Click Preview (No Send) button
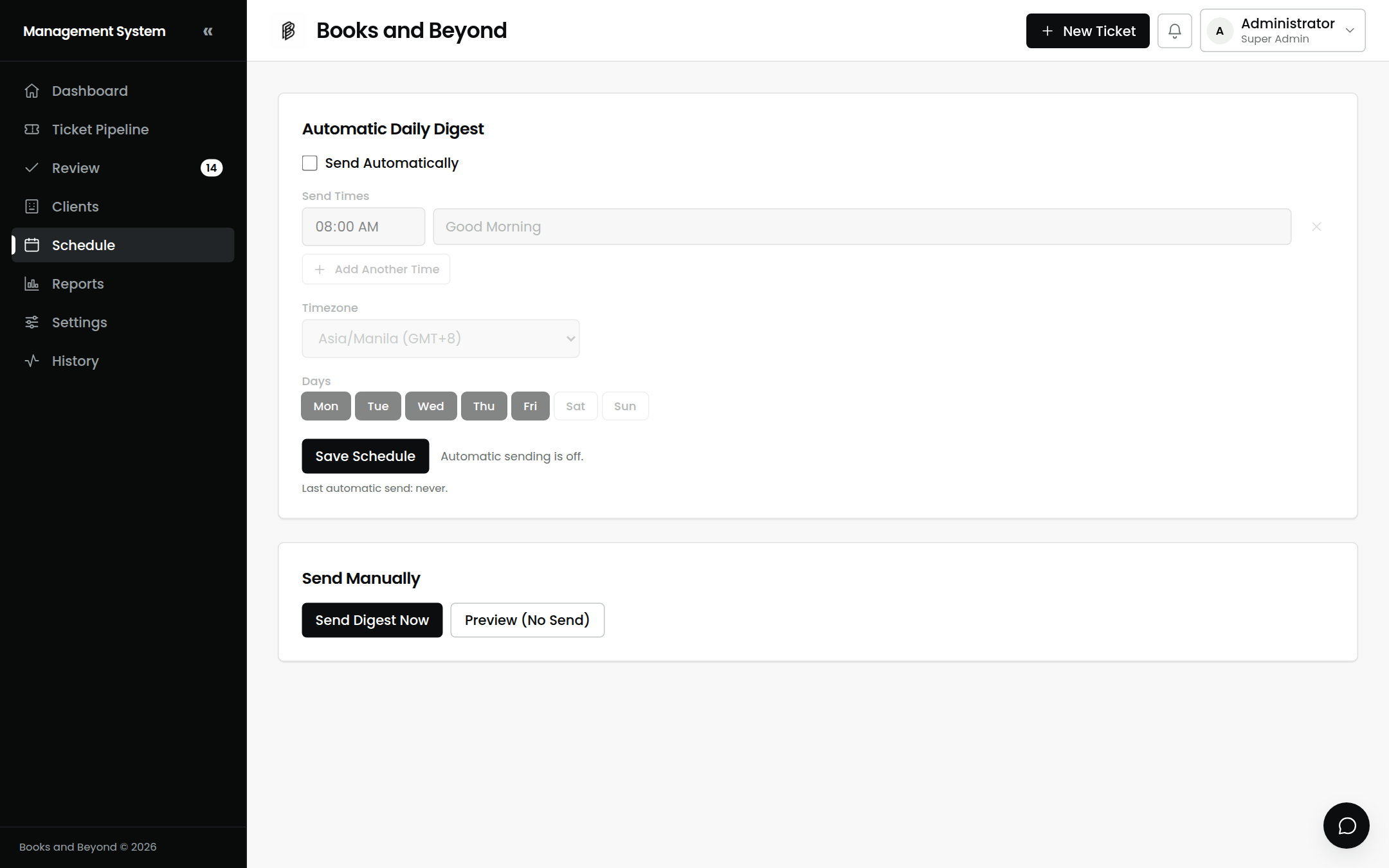 click(x=527, y=620)
